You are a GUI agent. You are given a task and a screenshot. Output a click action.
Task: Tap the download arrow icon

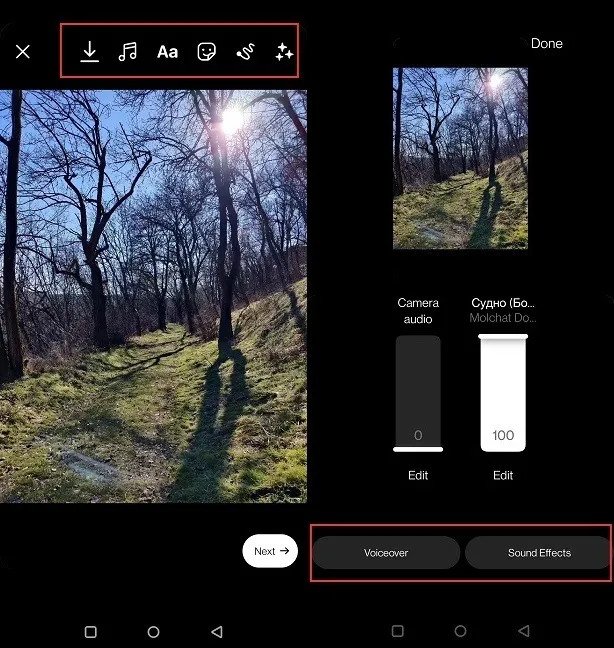point(89,52)
